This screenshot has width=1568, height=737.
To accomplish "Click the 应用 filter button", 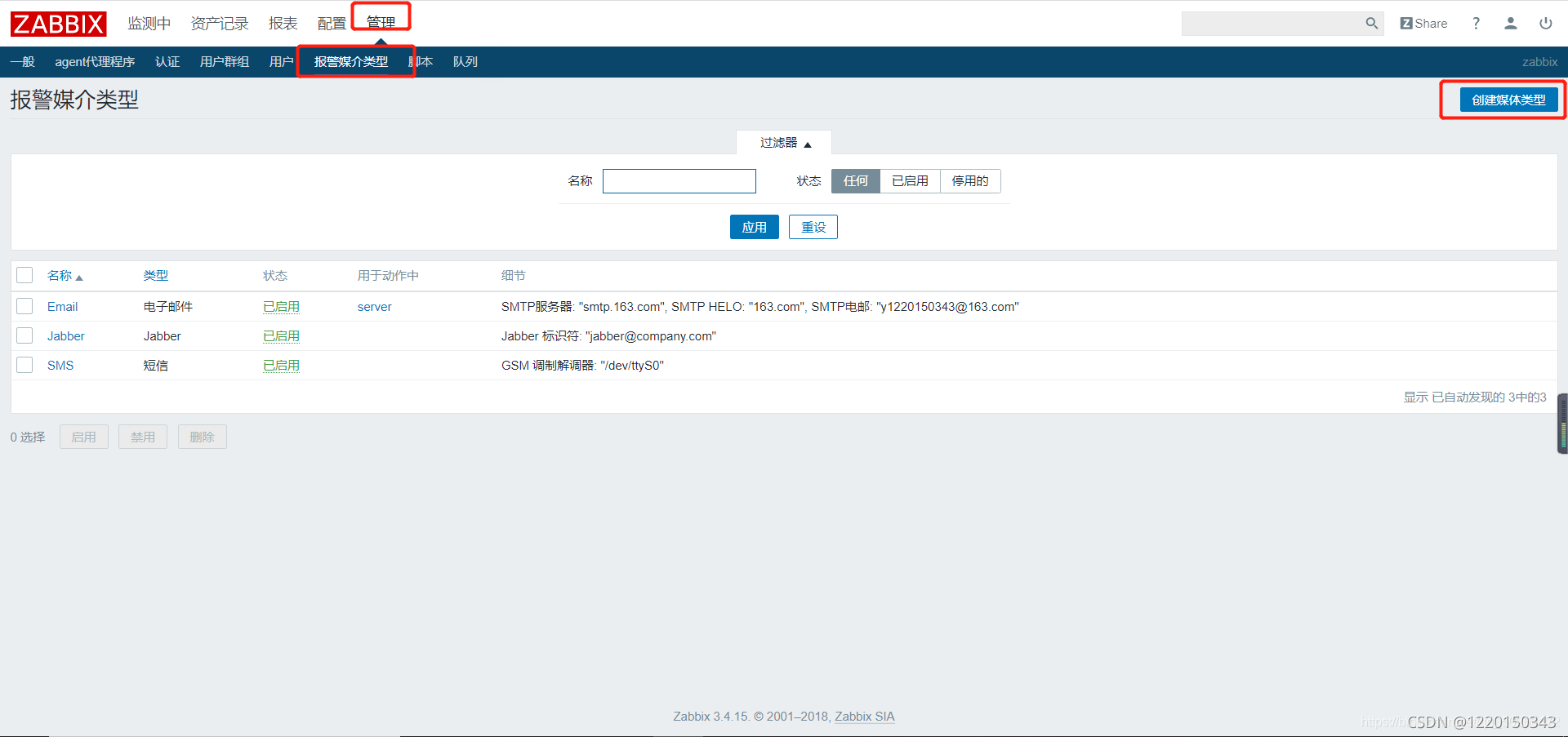I will click(755, 227).
